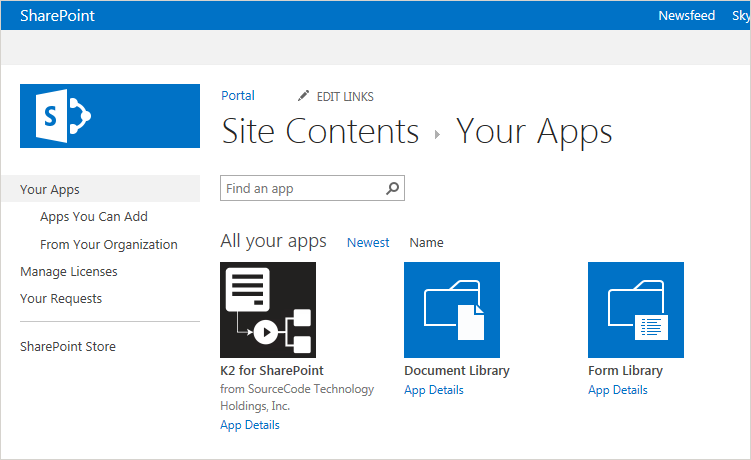
Task: Click the search magnifier icon
Action: point(393,188)
